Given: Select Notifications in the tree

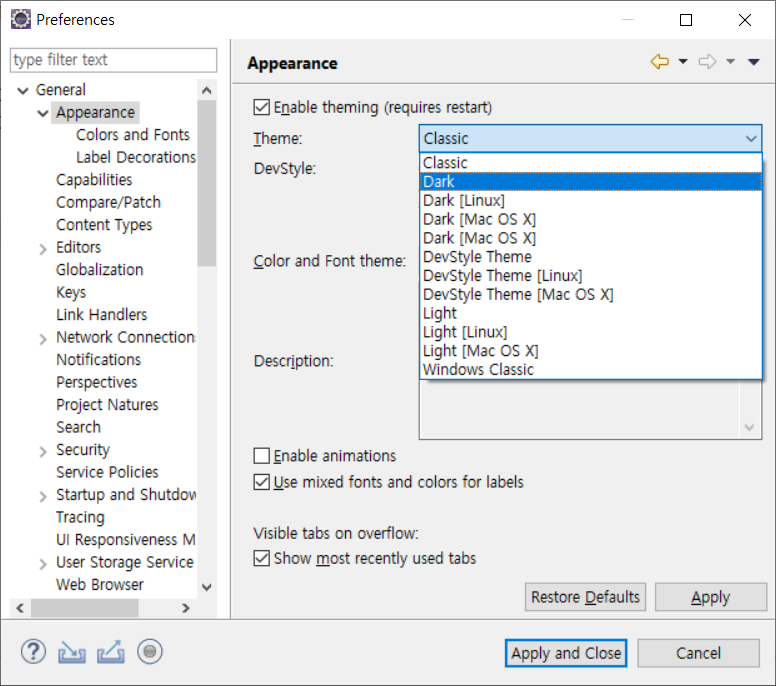Looking at the screenshot, I should (98, 359).
